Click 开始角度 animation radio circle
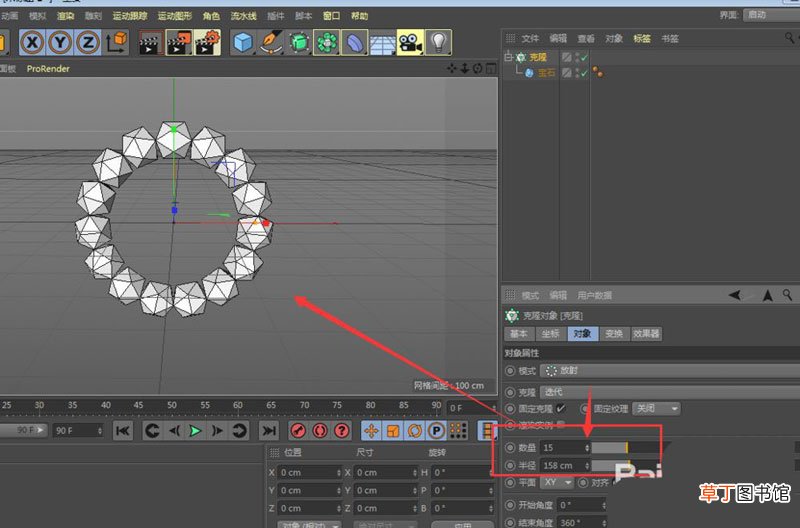800x528 pixels. [510, 505]
